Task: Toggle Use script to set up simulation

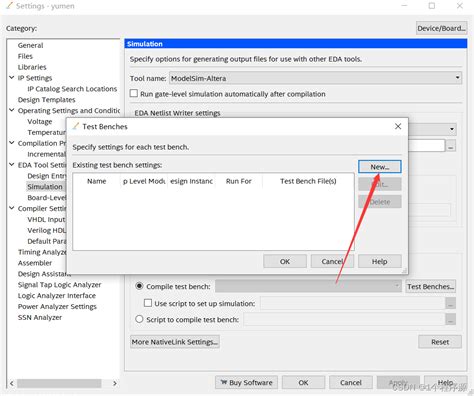Action: (x=148, y=303)
